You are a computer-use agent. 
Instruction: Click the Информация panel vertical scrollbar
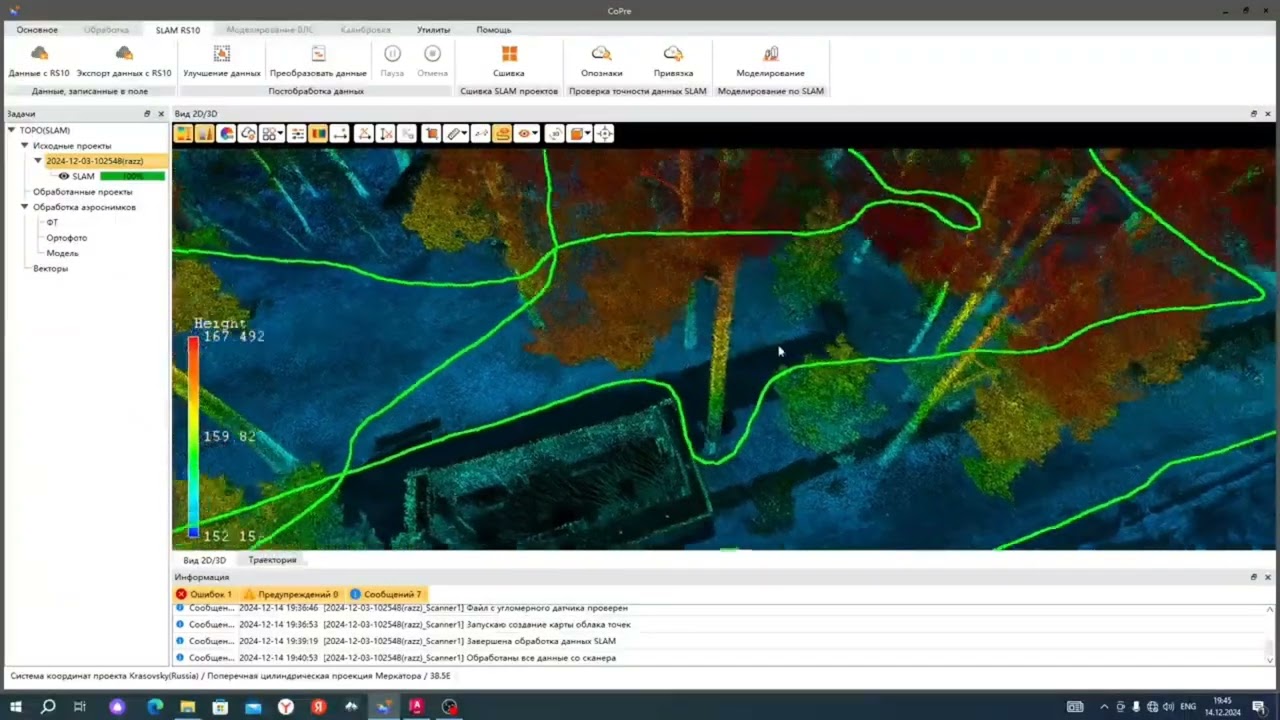point(1268,633)
